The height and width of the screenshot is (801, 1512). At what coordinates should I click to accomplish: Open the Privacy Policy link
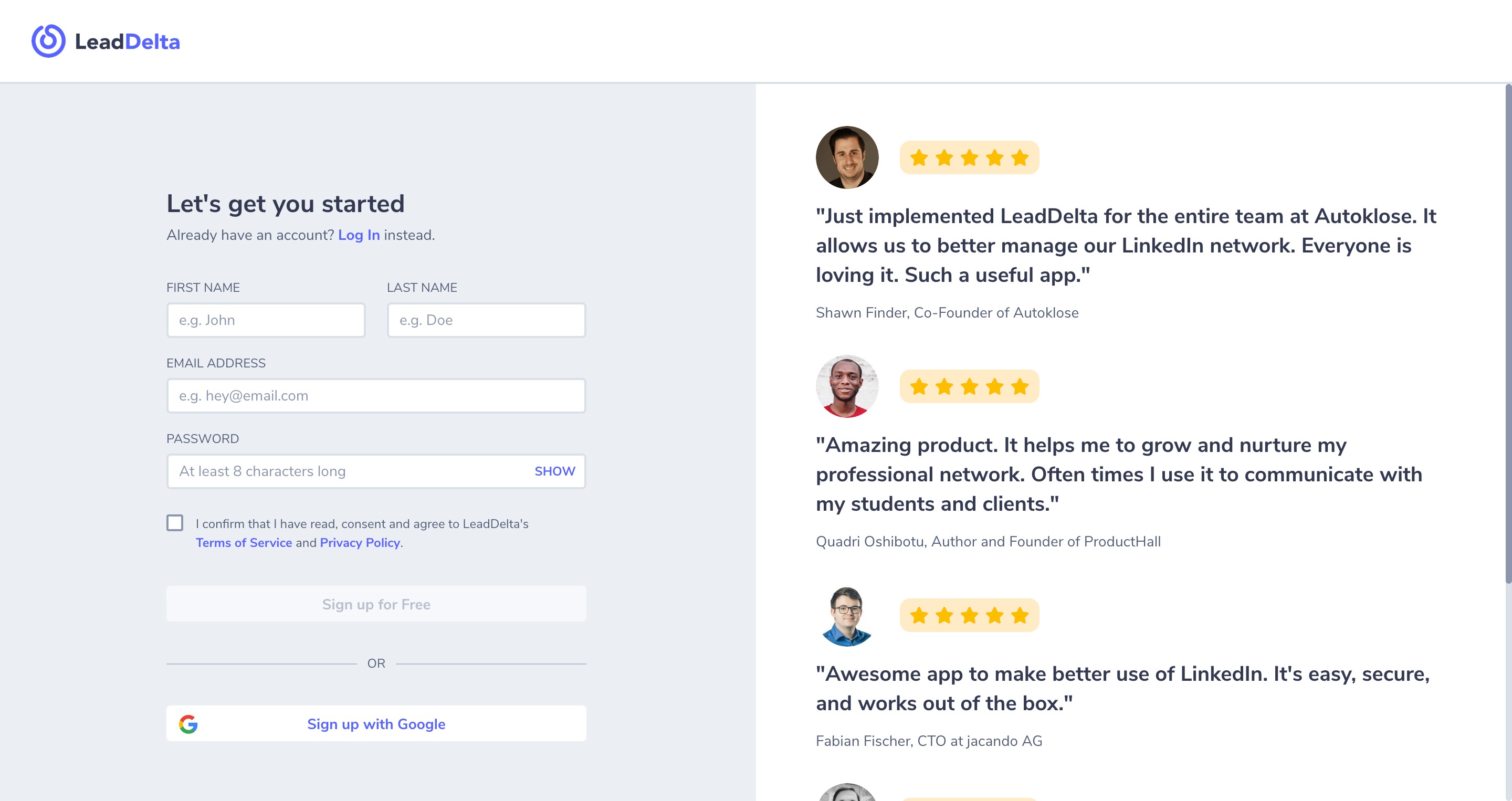pos(360,542)
